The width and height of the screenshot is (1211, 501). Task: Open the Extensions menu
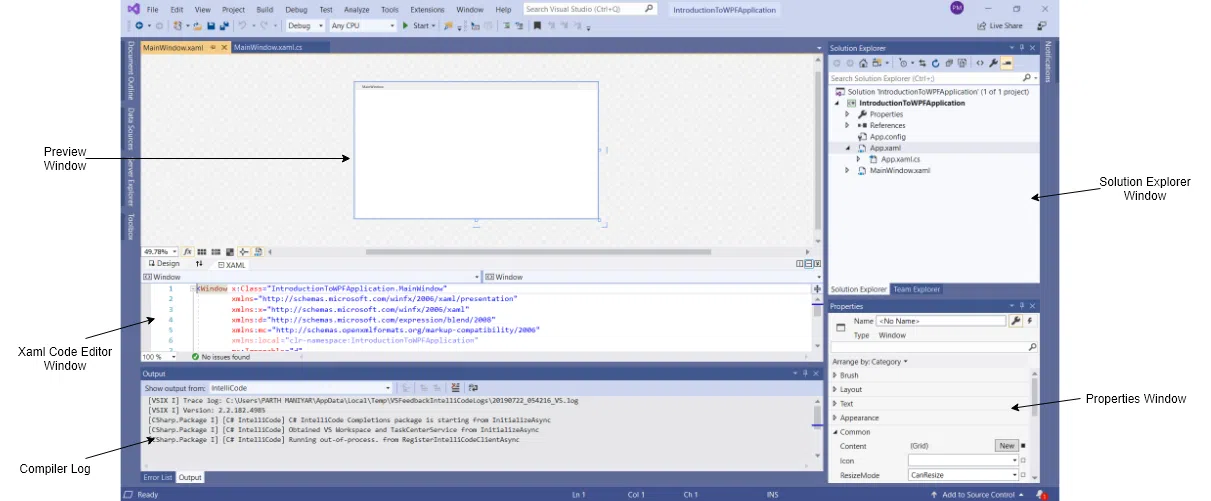(427, 9)
